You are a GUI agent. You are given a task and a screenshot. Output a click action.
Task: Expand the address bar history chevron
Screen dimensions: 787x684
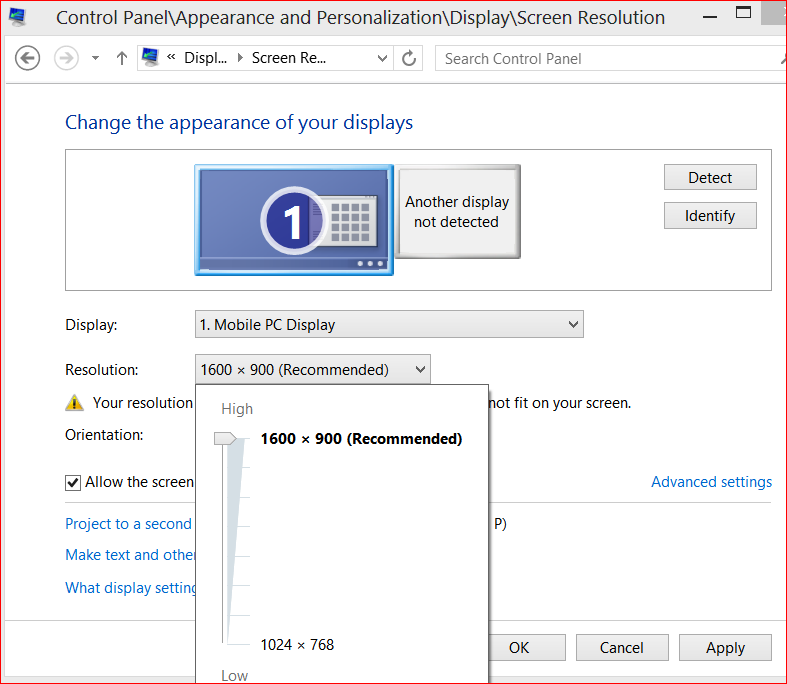click(382, 58)
